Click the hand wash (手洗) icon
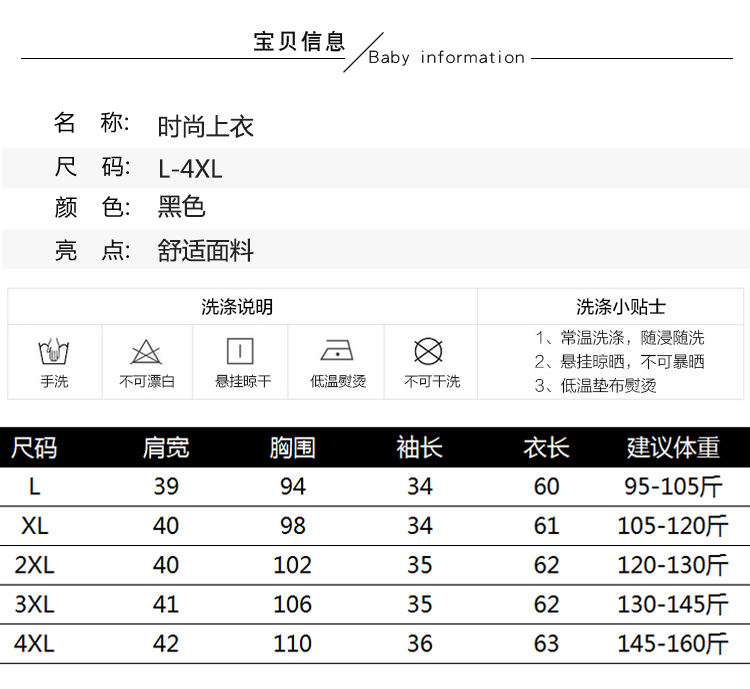The width and height of the screenshot is (750, 689). tap(54, 352)
